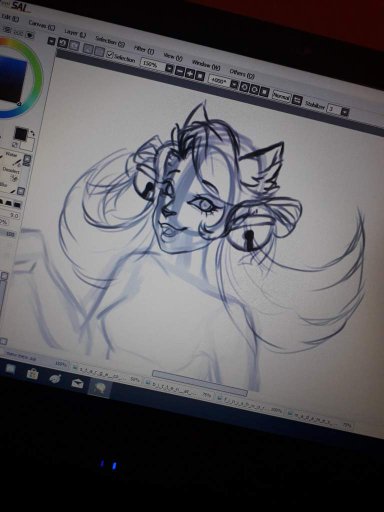Click the reset rotation icon after rotate buttons
The image size is (384, 512).
click(265, 92)
